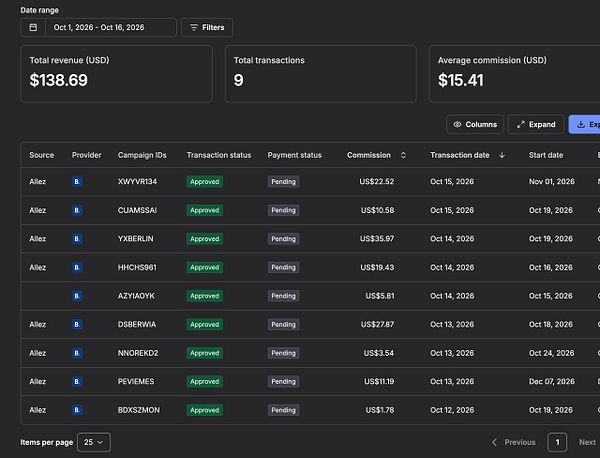Screen dimensions: 600x458
Task: Go to Previous page
Action: point(514,442)
